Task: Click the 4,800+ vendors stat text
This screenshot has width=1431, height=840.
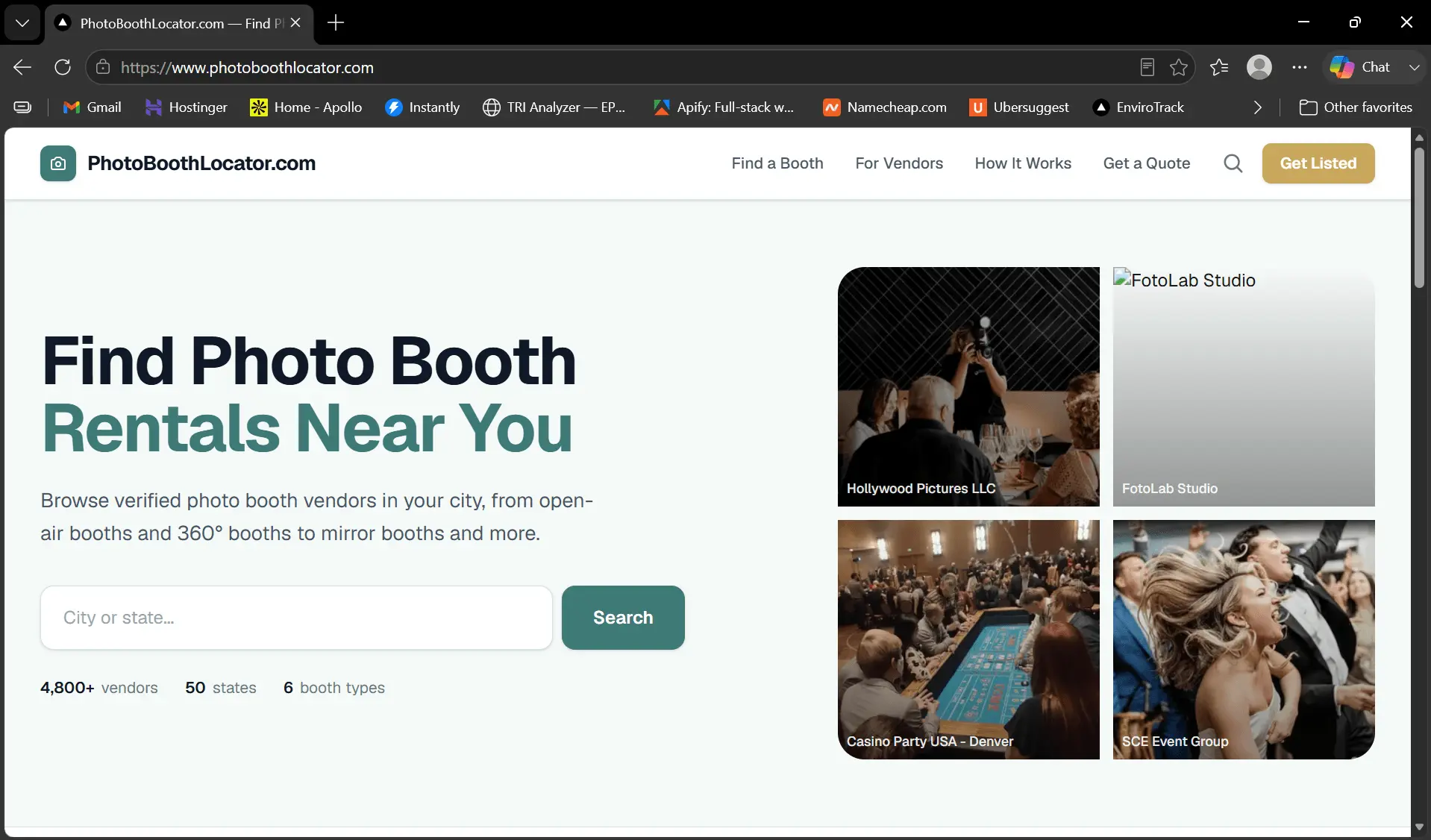Action: tap(99, 688)
